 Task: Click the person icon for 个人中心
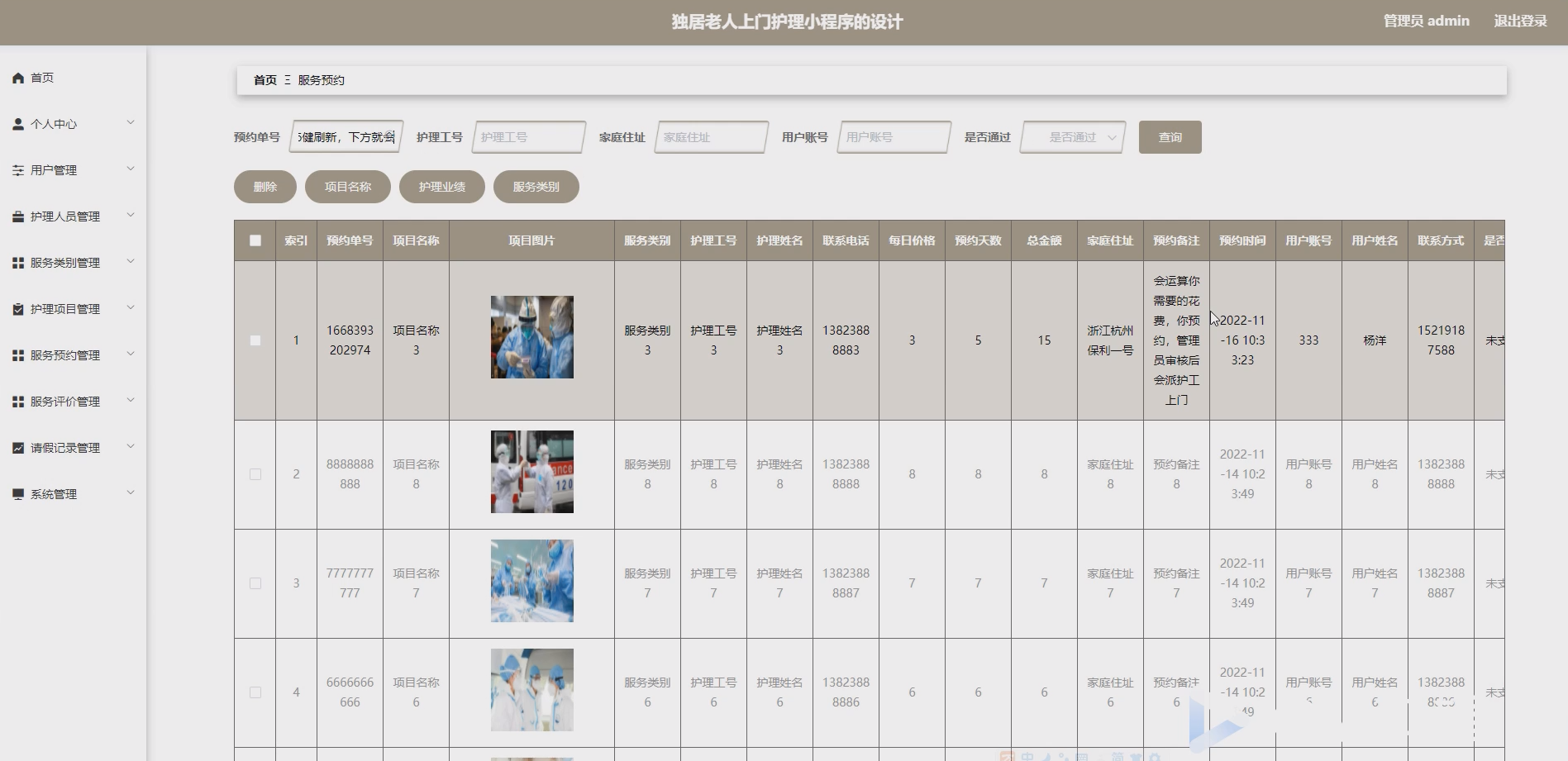[x=18, y=124]
